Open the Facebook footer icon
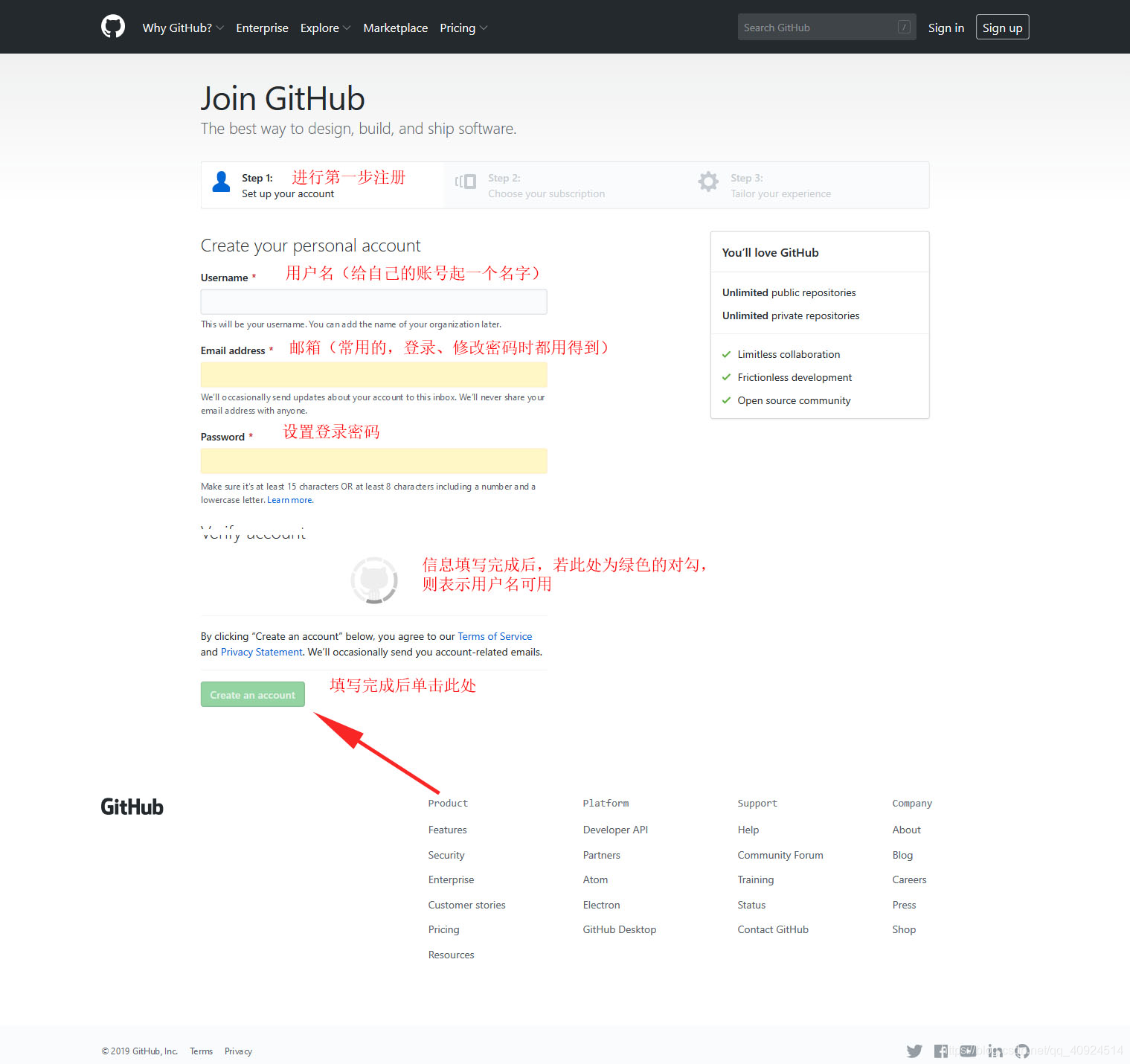 941,1051
